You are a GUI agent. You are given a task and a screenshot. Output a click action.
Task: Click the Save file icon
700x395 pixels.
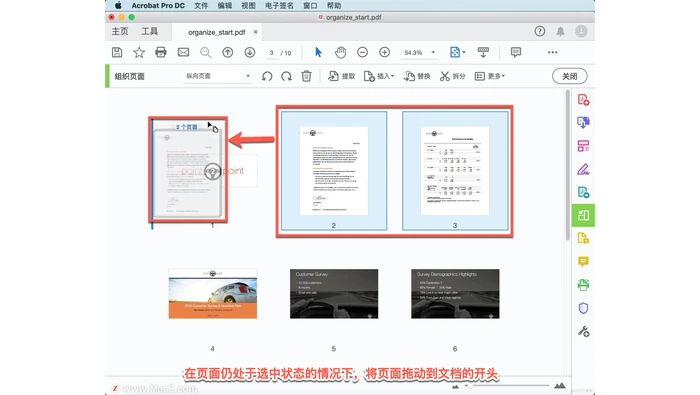117,52
